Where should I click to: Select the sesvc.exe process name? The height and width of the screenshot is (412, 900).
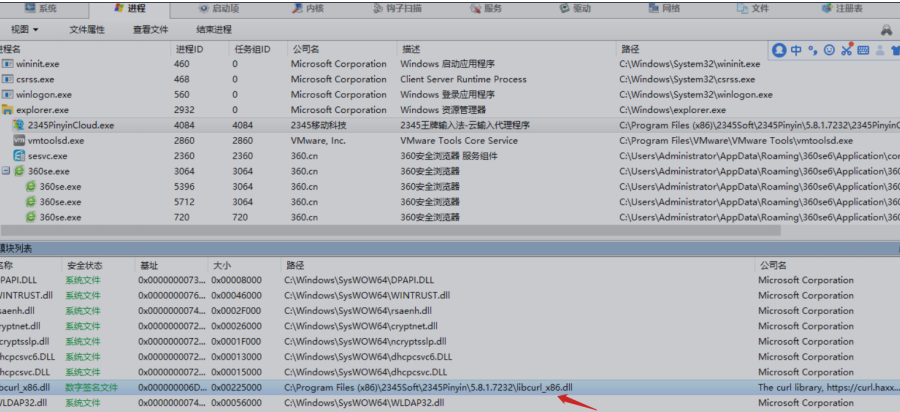48,156
